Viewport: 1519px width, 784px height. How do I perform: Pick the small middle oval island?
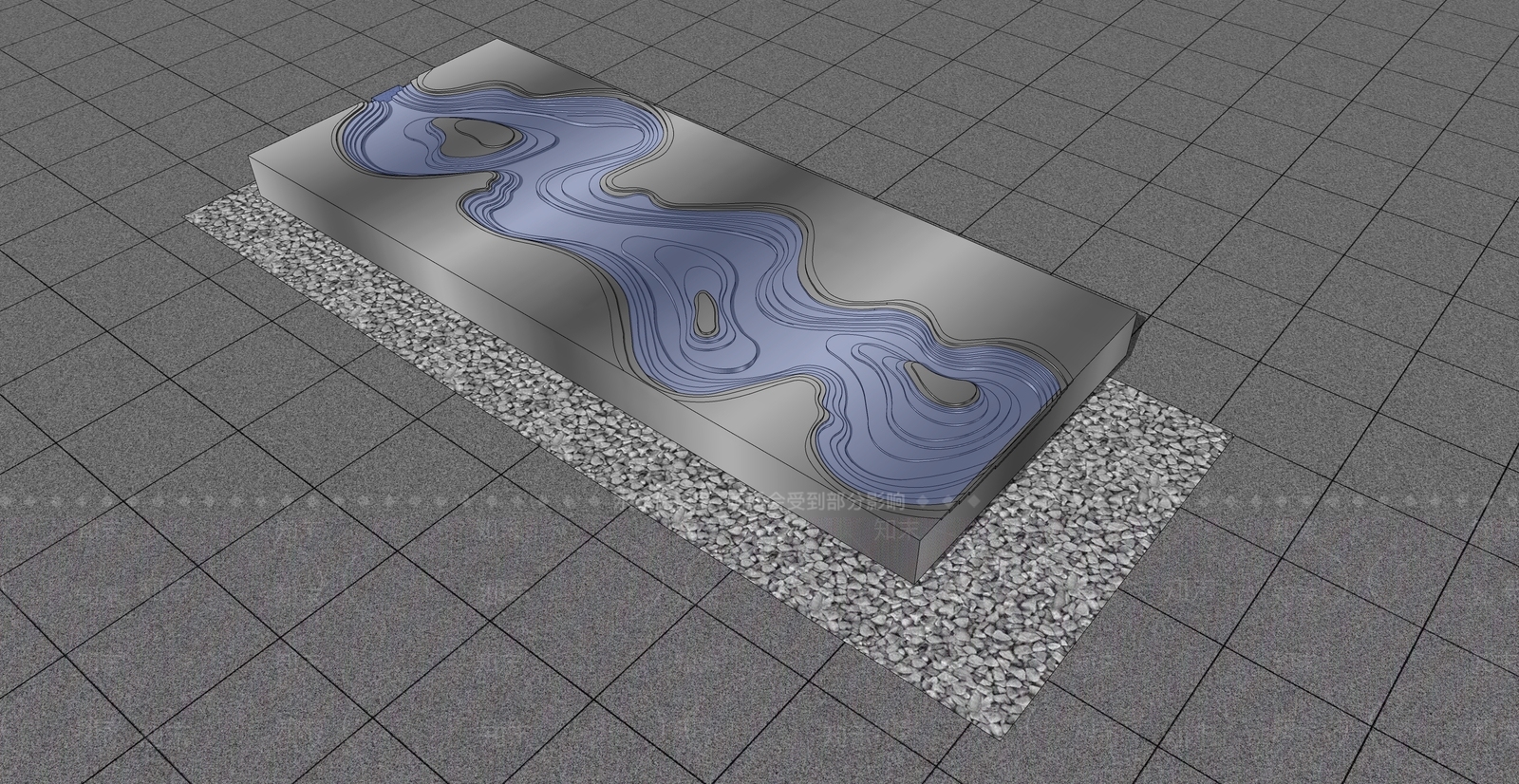click(706, 312)
